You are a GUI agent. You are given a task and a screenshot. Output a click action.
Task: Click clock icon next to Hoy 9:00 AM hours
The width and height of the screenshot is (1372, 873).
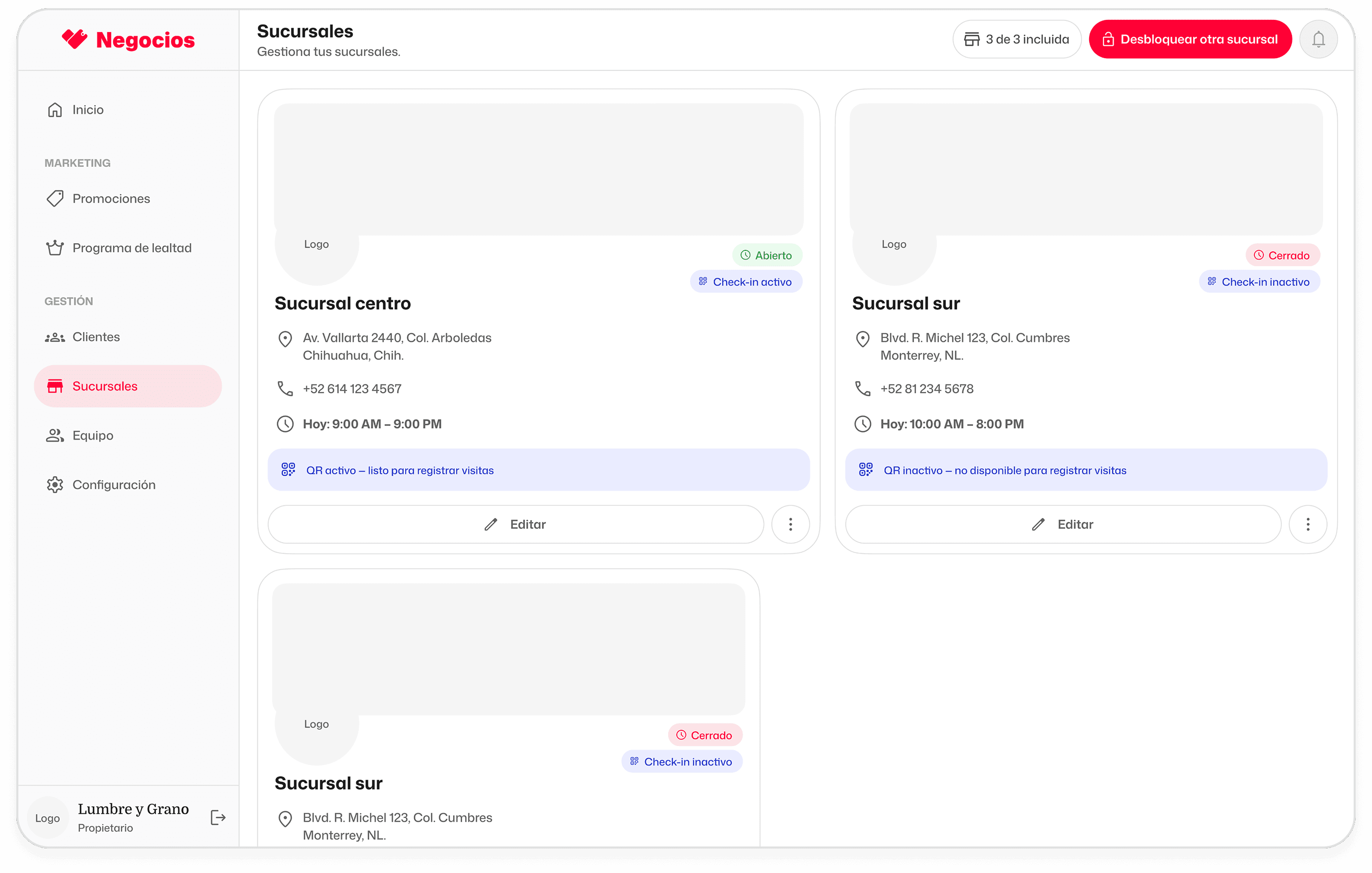click(x=285, y=424)
